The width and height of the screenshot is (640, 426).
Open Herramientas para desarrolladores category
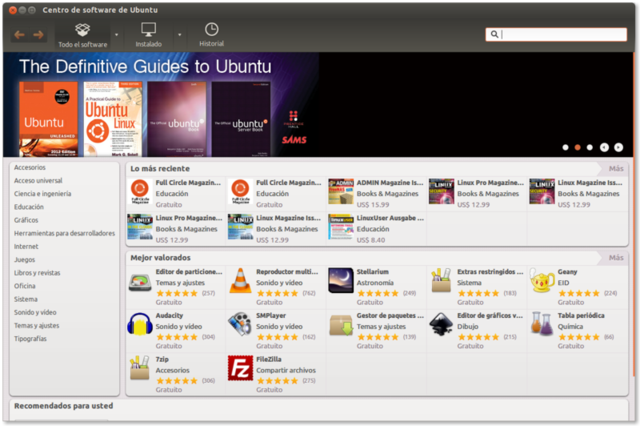64,233
